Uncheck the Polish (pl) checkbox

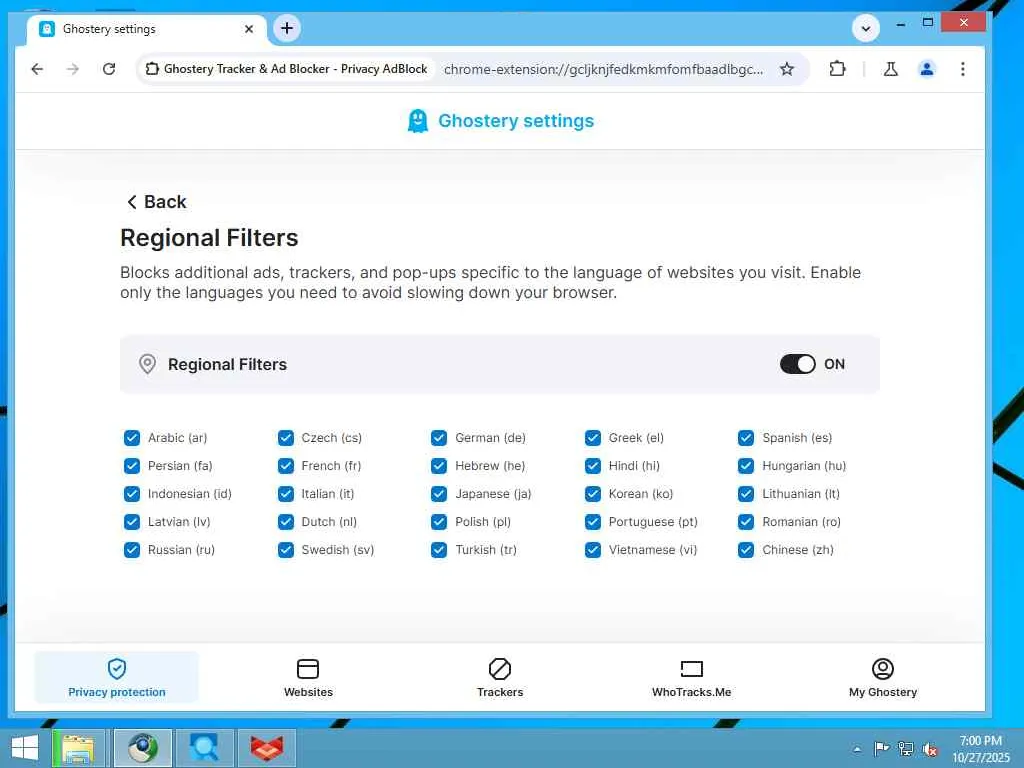(439, 522)
